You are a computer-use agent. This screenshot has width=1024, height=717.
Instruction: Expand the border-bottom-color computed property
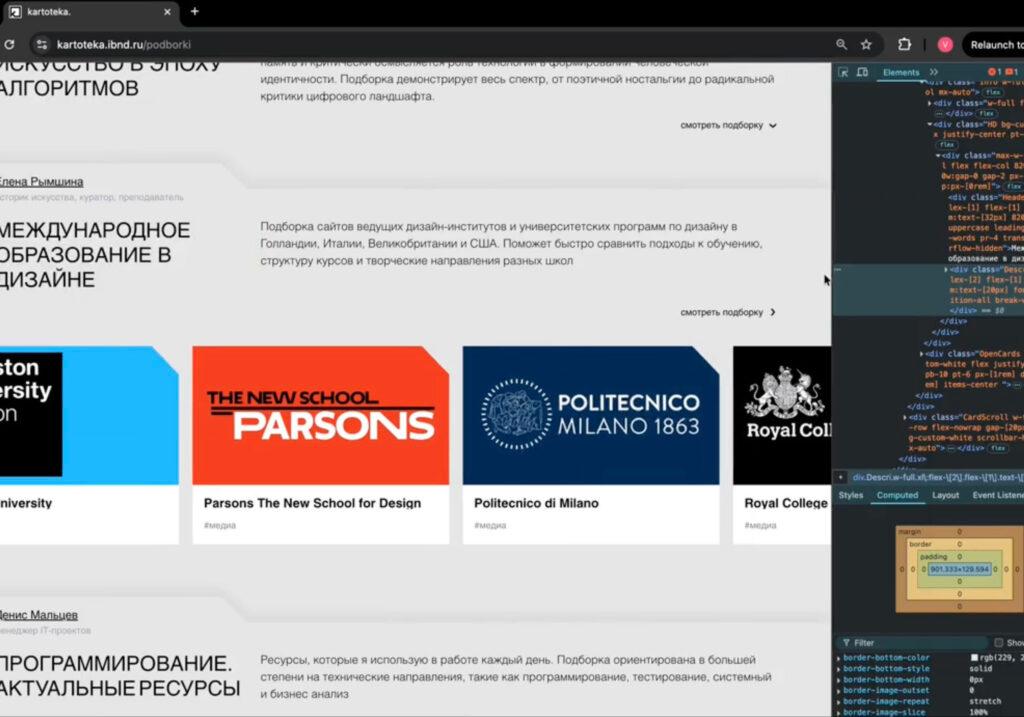[x=839, y=658]
